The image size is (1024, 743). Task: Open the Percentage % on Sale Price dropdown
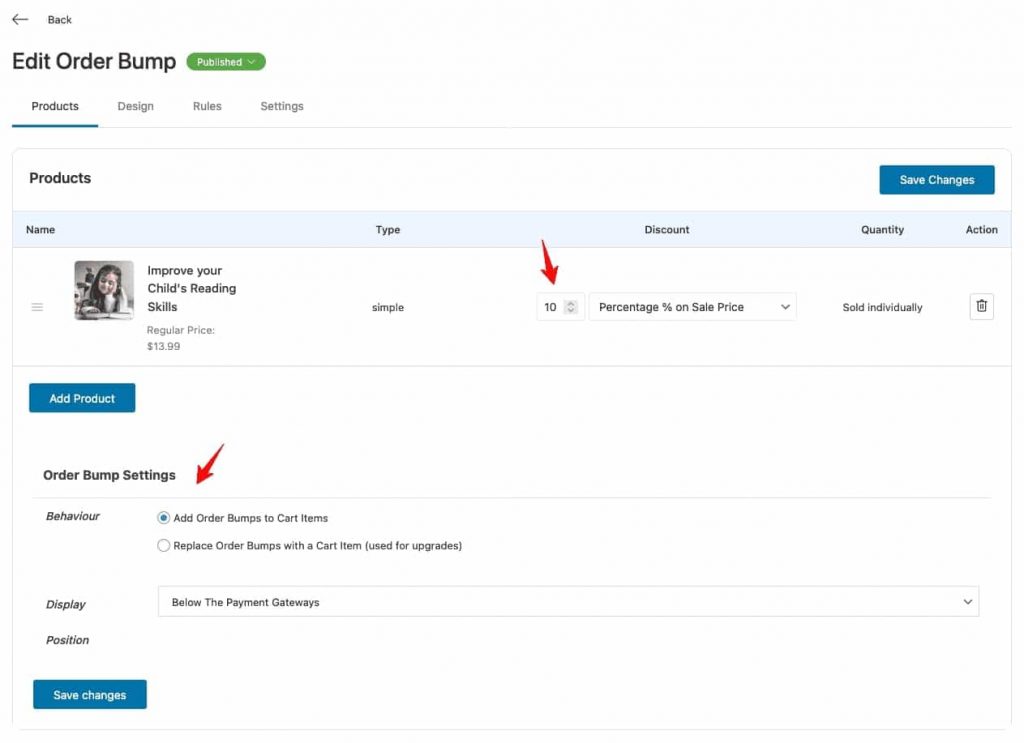pyautogui.click(x=692, y=307)
